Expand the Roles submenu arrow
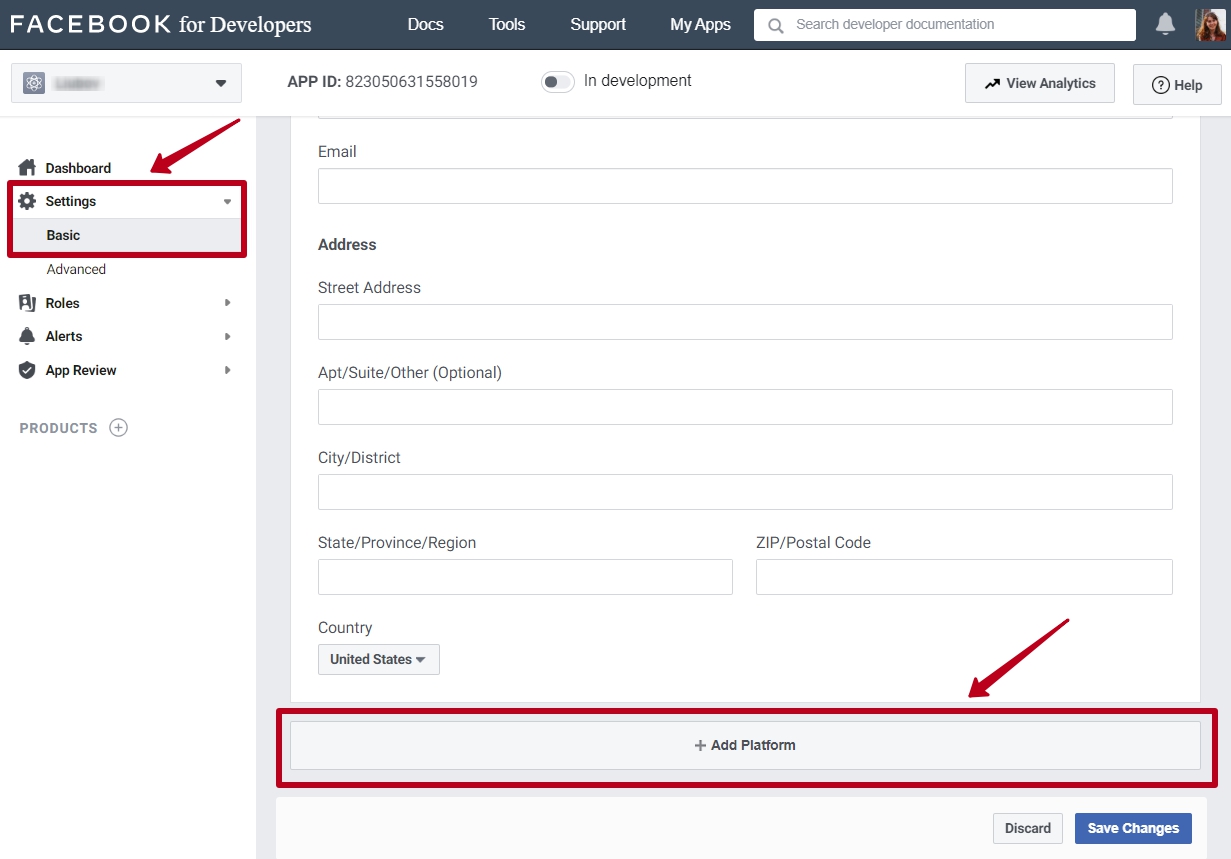The width and height of the screenshot is (1231, 859). 228,303
